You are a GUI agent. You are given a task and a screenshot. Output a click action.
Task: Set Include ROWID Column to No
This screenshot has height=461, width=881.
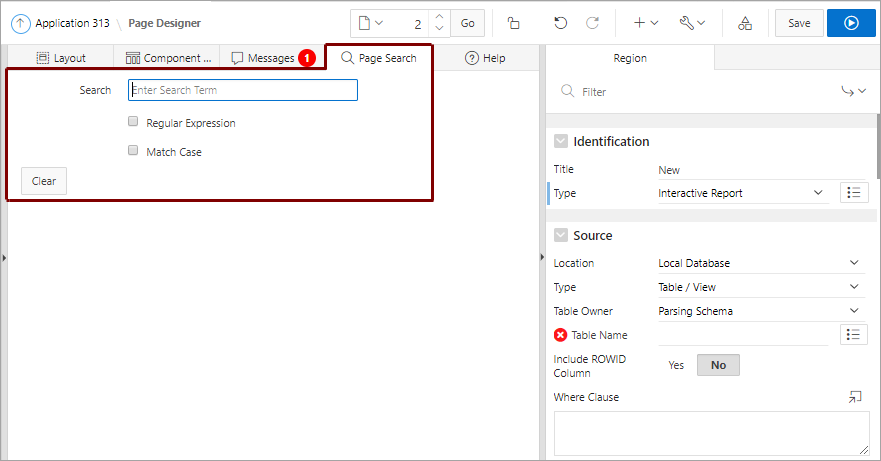718,365
